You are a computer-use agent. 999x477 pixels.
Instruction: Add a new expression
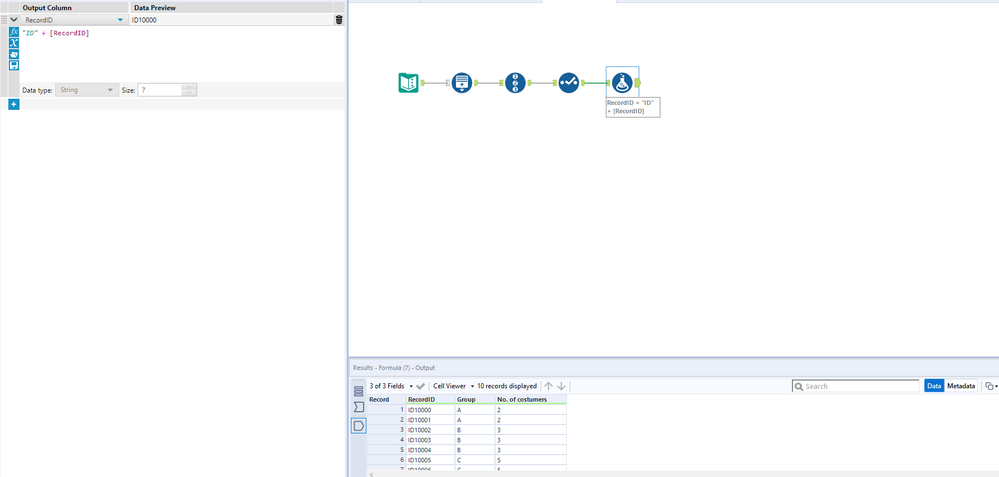13,104
